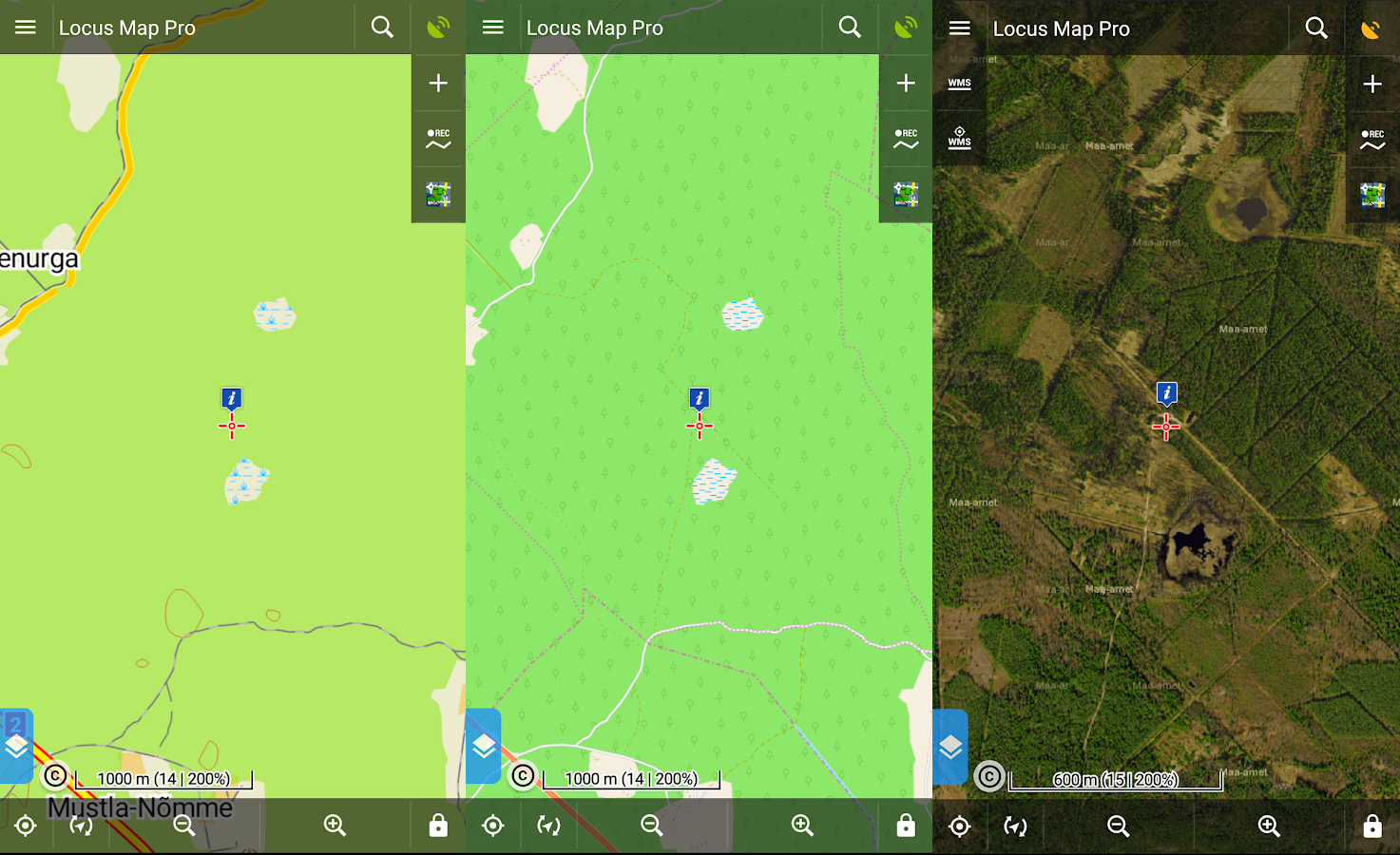
Task: Expand the layers side tab showing badge 2
Action: pyautogui.click(x=16, y=746)
